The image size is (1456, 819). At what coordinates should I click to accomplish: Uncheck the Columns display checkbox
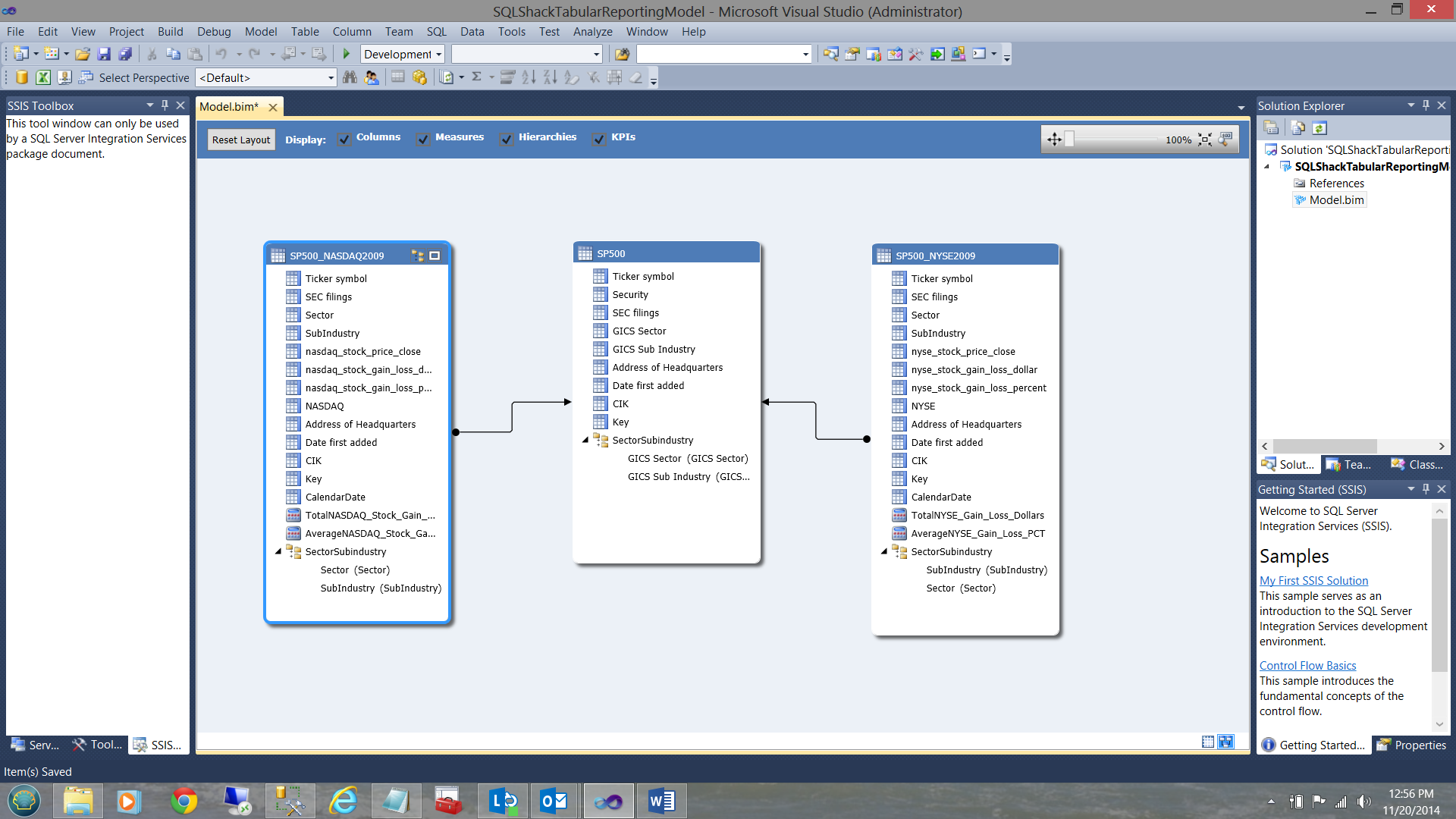(x=344, y=139)
